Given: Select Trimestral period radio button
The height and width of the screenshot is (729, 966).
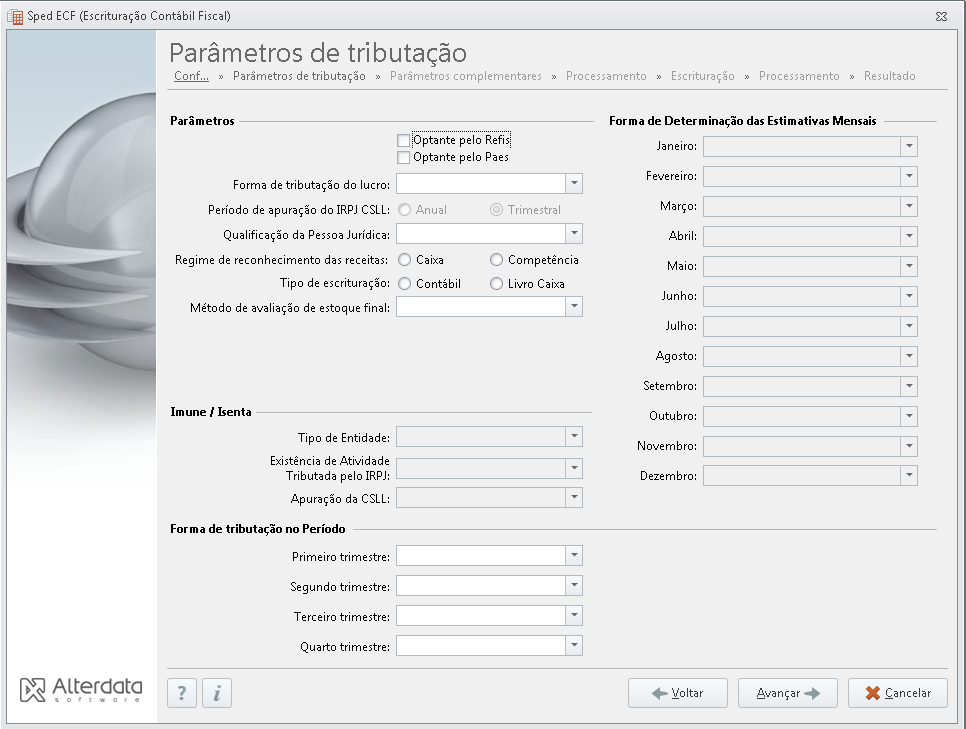Looking at the screenshot, I should (497, 210).
